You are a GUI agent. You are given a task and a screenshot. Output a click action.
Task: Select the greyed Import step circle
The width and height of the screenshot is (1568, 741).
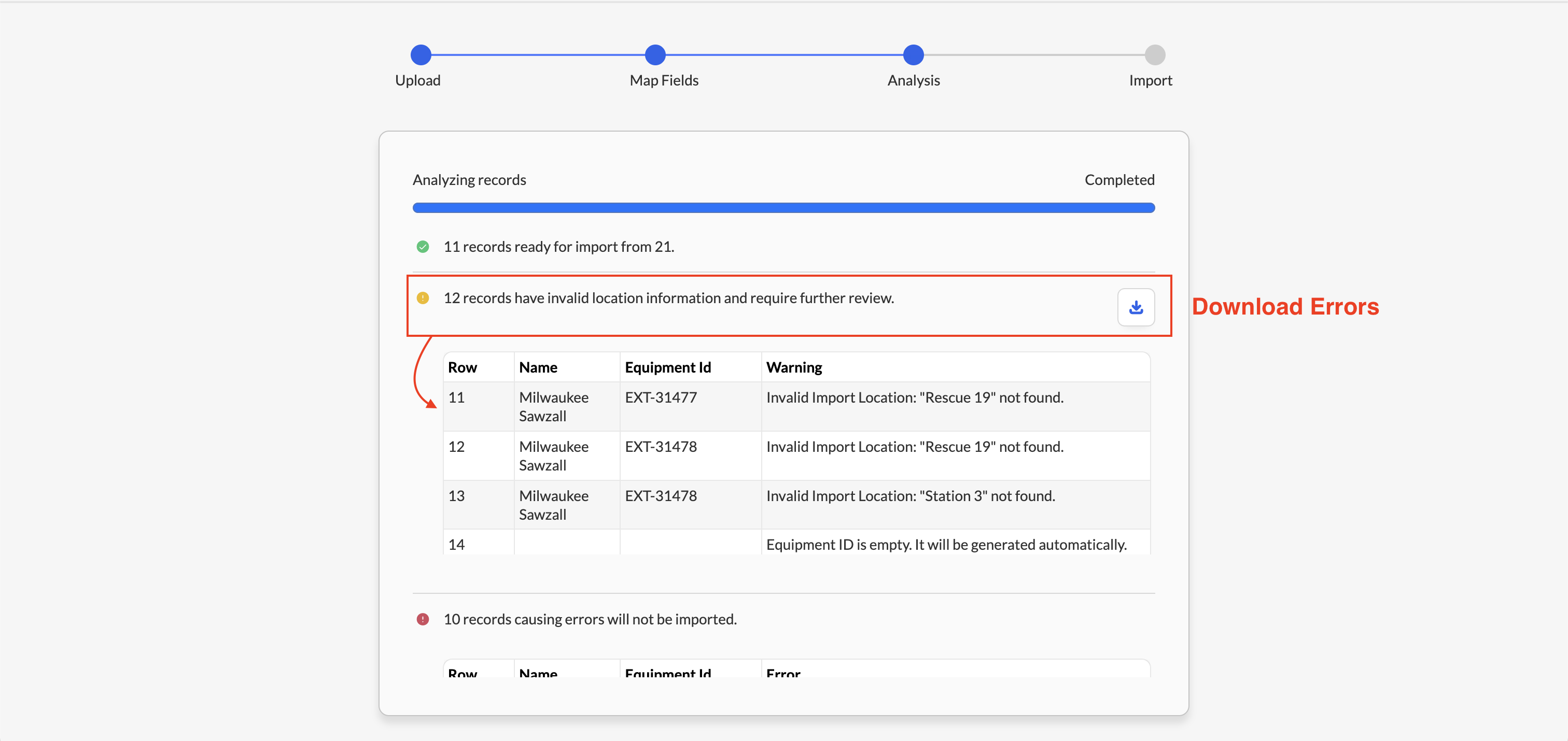pyautogui.click(x=1155, y=55)
